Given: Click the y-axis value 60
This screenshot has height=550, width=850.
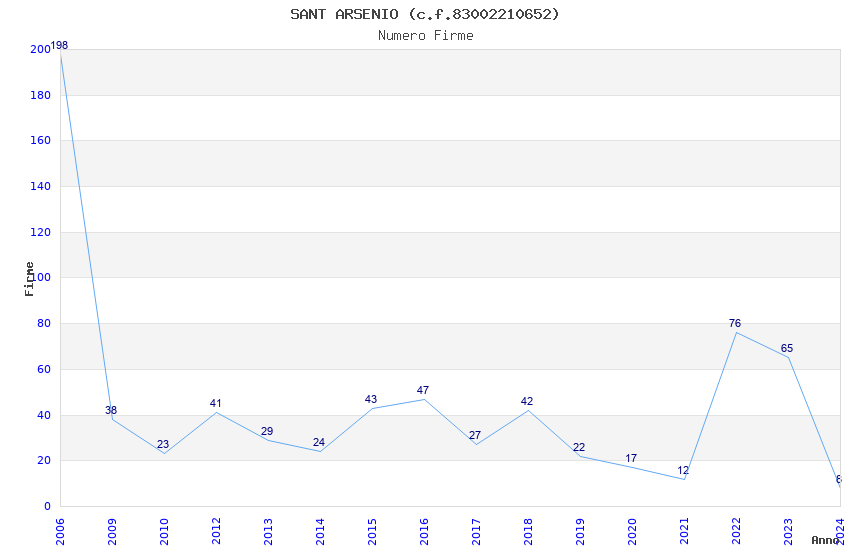Looking at the screenshot, I should coord(44,370).
